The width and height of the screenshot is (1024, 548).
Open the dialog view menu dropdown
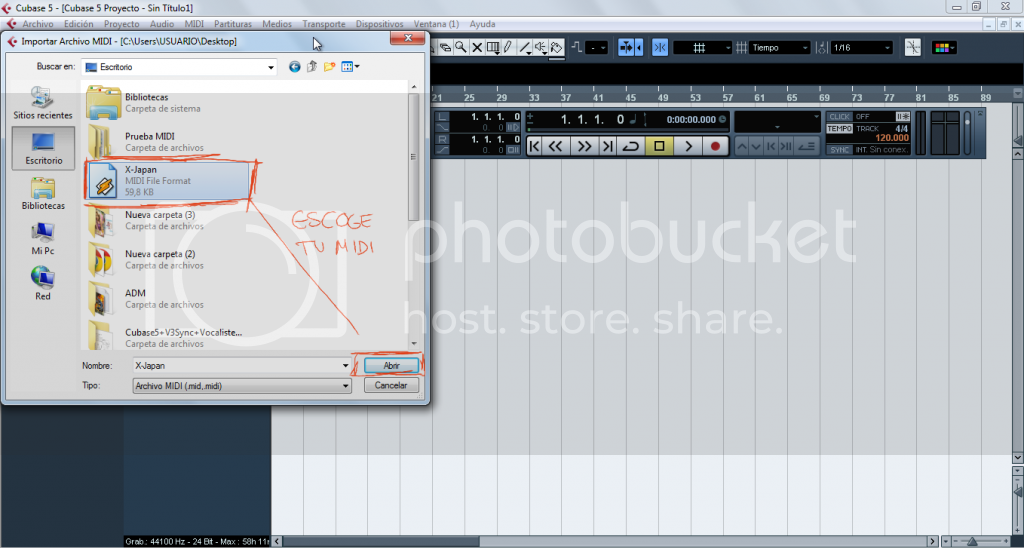coord(351,67)
